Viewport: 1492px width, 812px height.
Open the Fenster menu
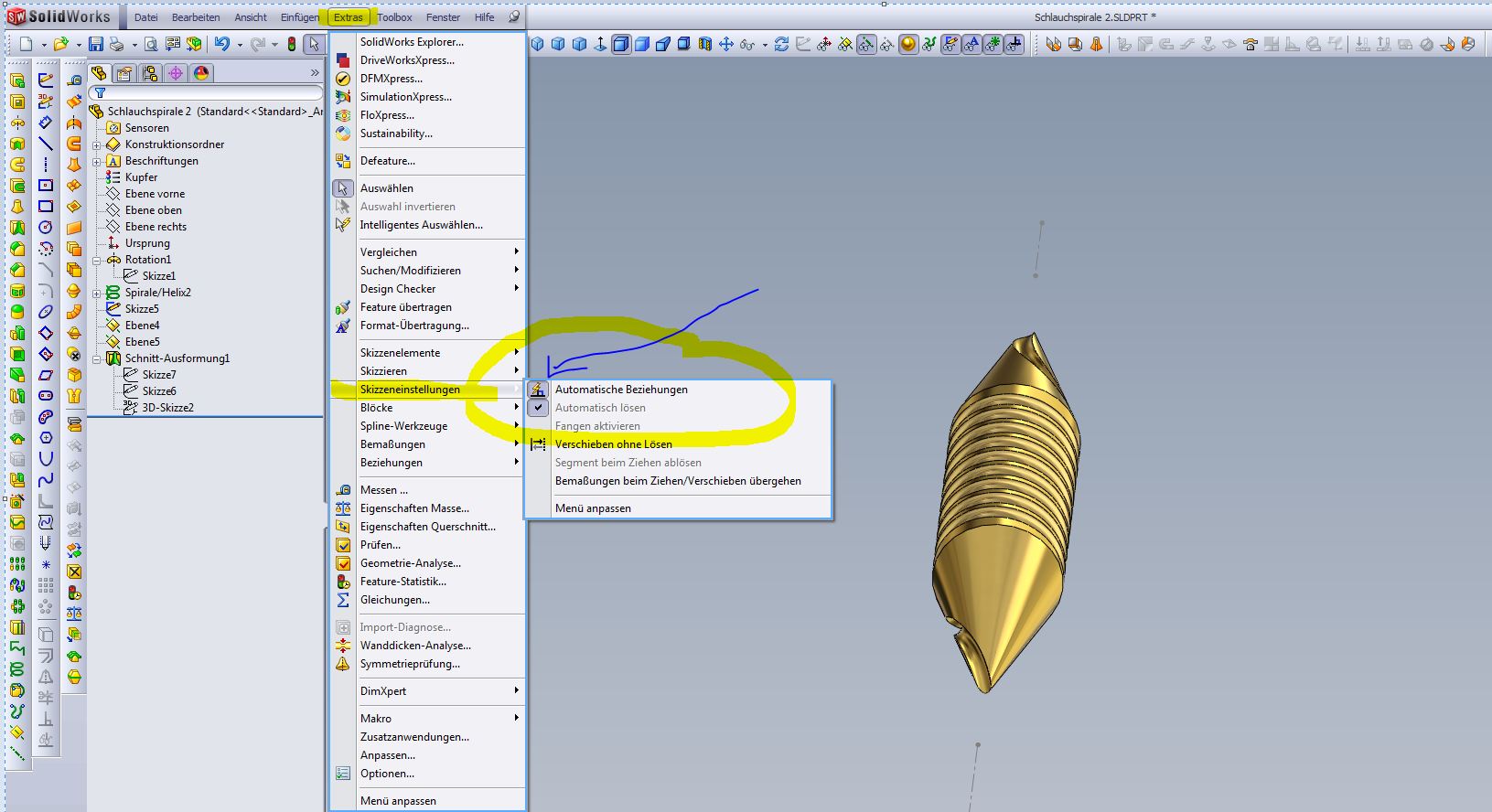[444, 17]
